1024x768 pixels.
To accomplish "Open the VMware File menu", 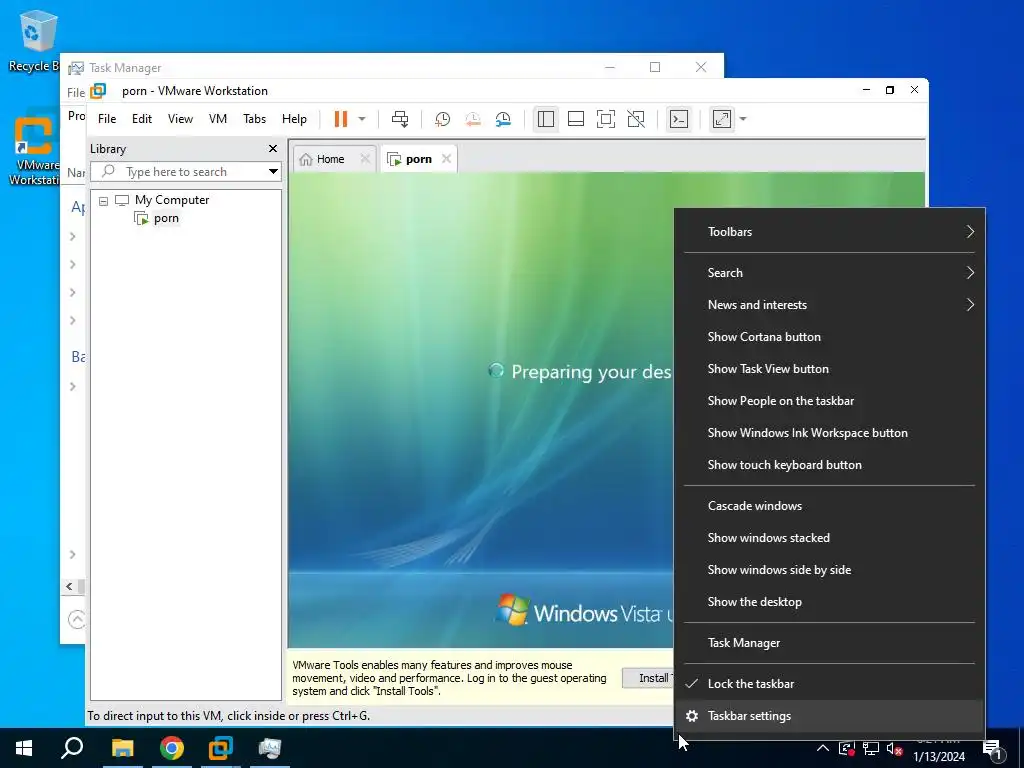I will (107, 119).
